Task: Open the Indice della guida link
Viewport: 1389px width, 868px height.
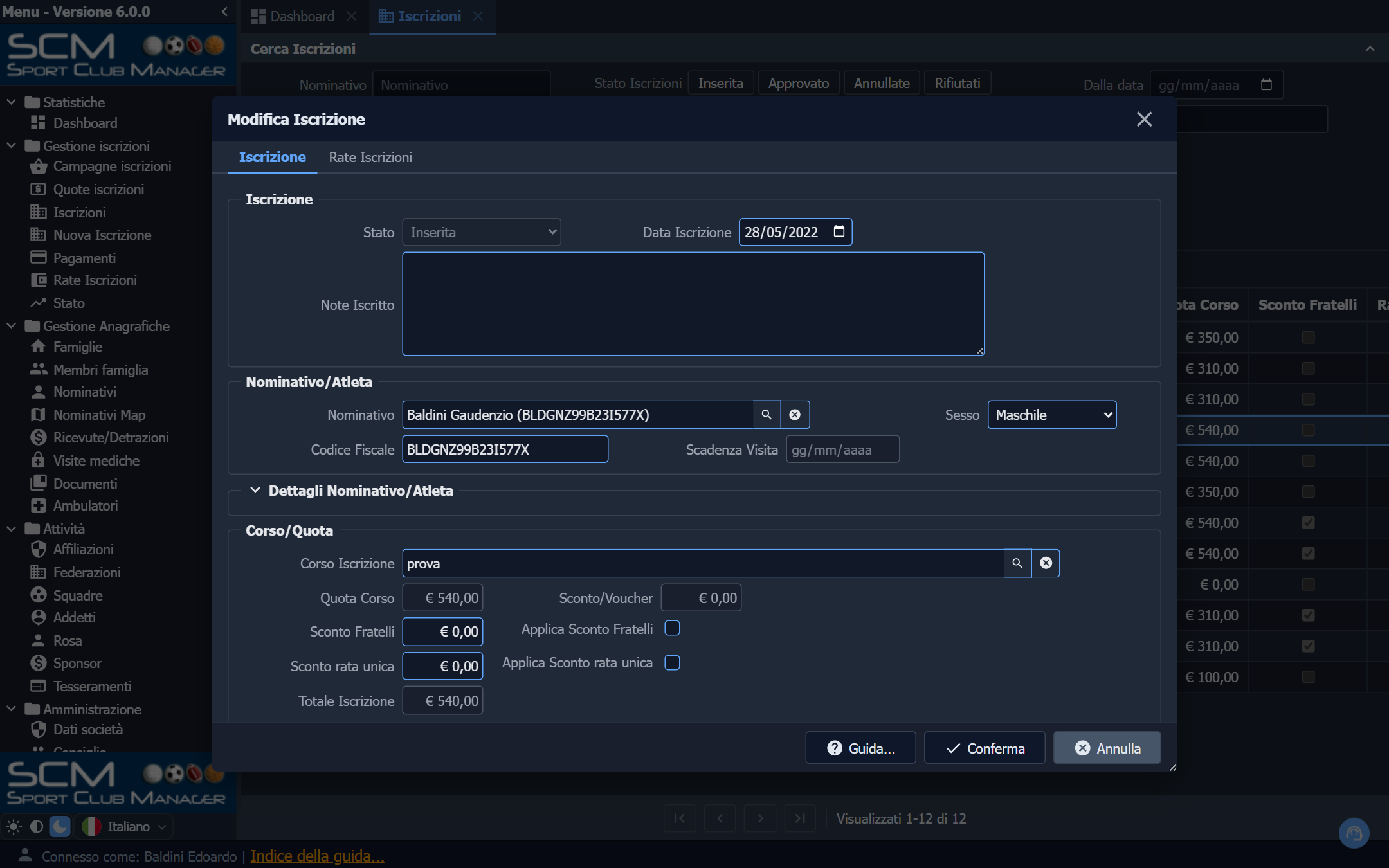Action: click(317, 856)
